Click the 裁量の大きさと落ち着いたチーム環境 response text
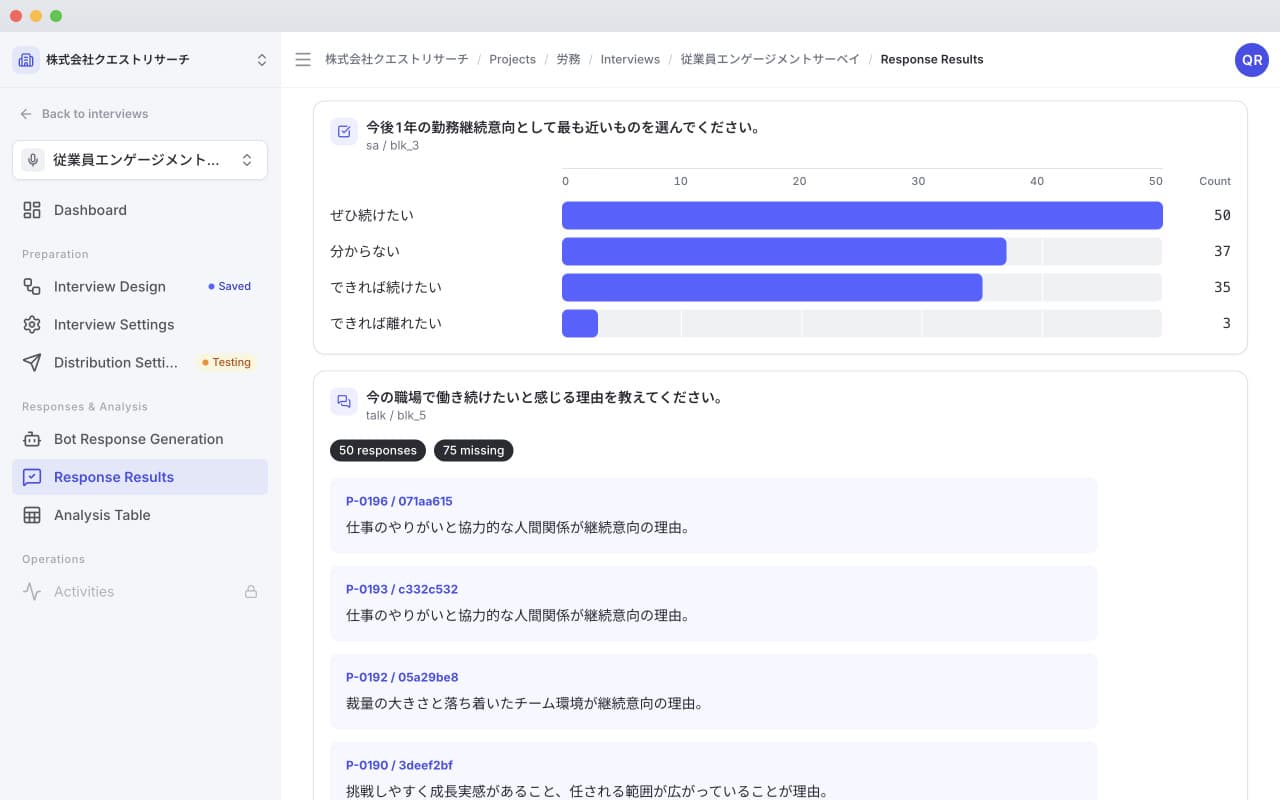 tap(525, 703)
